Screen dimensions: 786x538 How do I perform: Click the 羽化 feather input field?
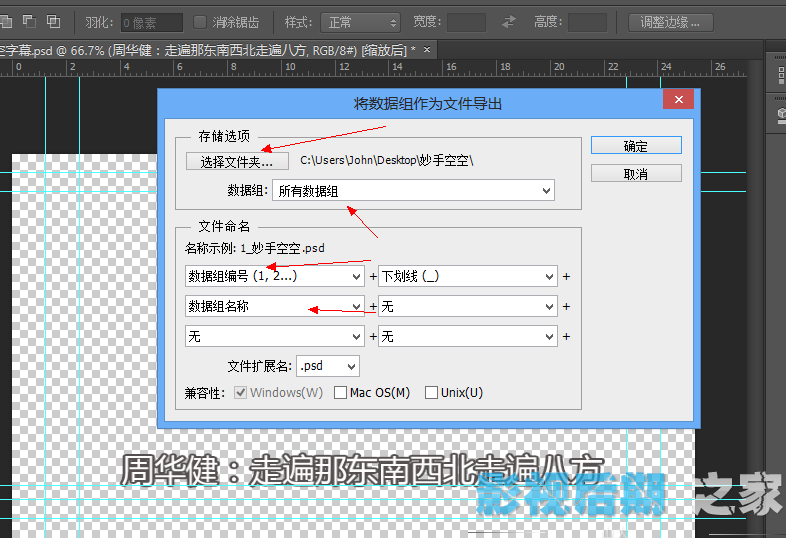151,21
